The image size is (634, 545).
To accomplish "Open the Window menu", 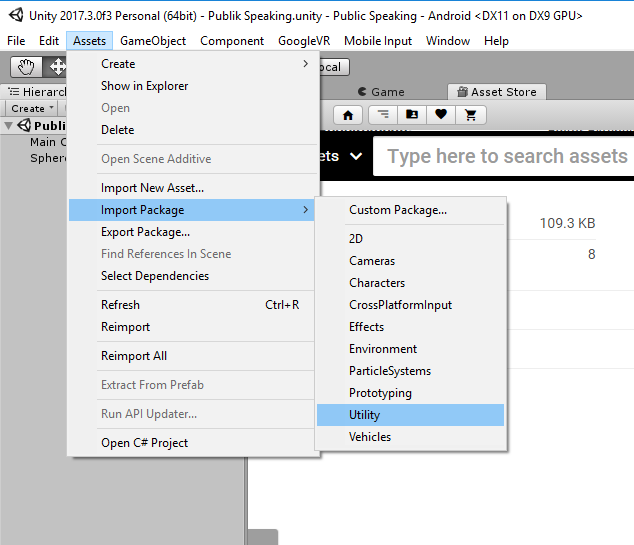I will 448,41.
